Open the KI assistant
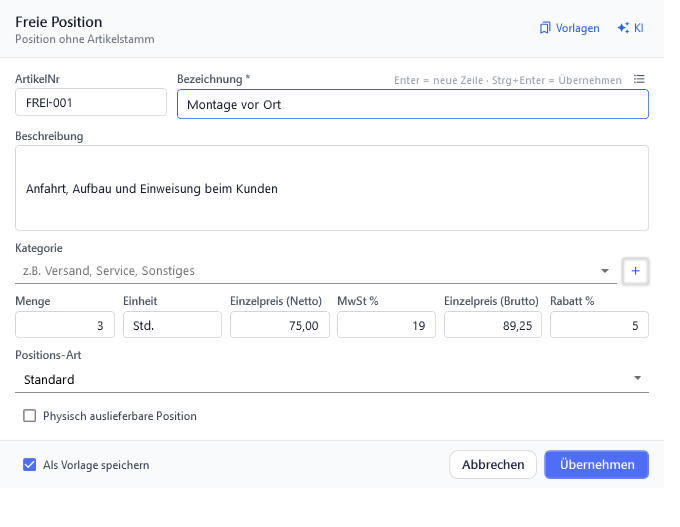The height and width of the screenshot is (527, 680). coord(630,28)
